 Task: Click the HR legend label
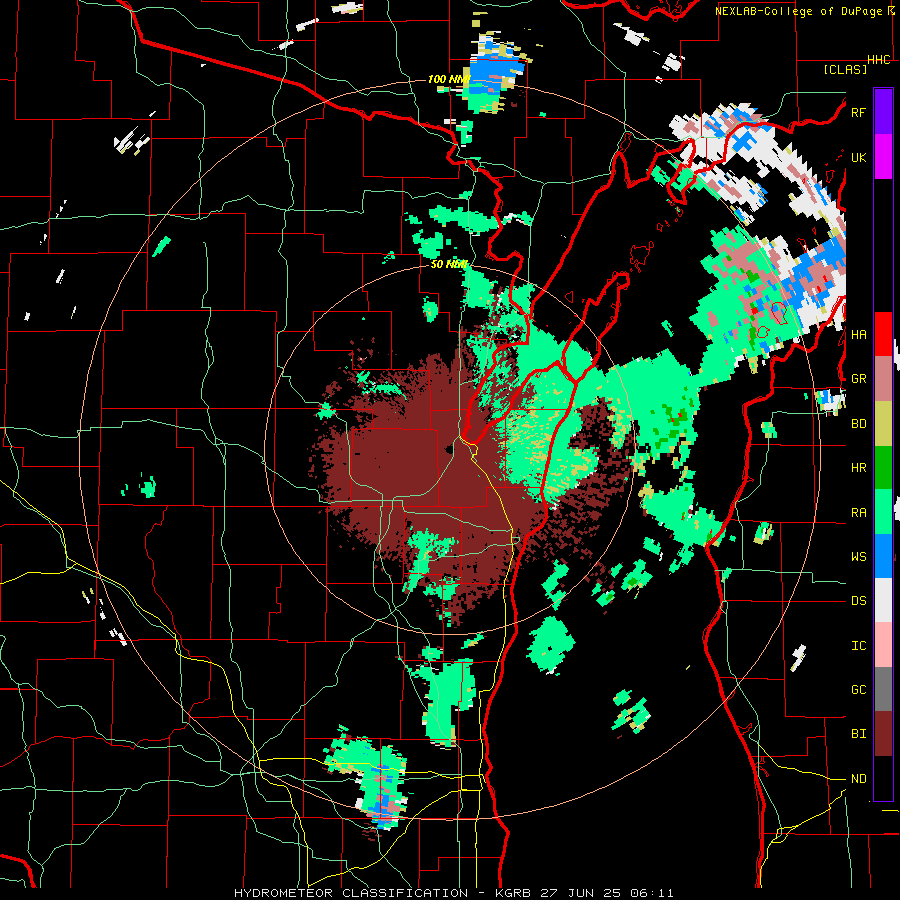tap(858, 468)
